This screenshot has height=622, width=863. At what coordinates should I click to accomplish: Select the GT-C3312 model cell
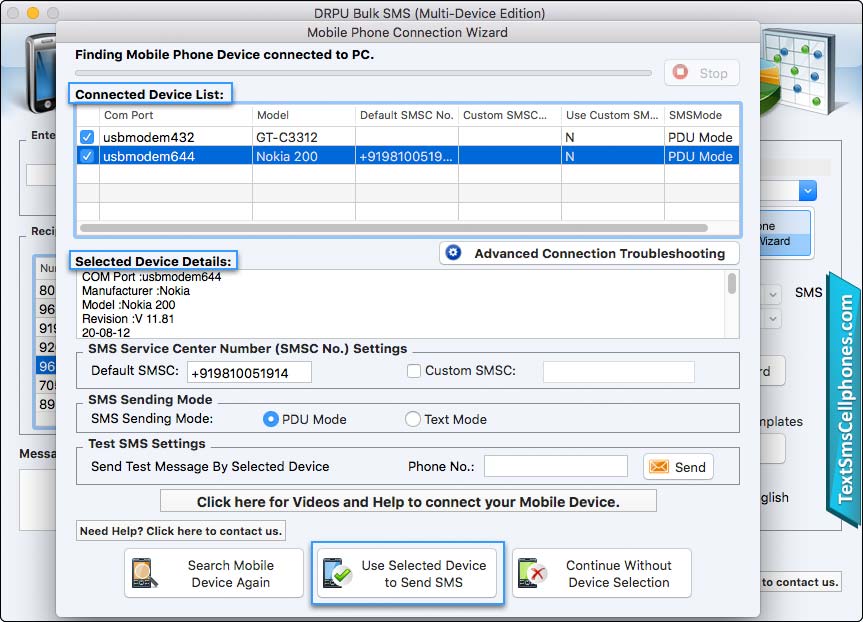304,137
